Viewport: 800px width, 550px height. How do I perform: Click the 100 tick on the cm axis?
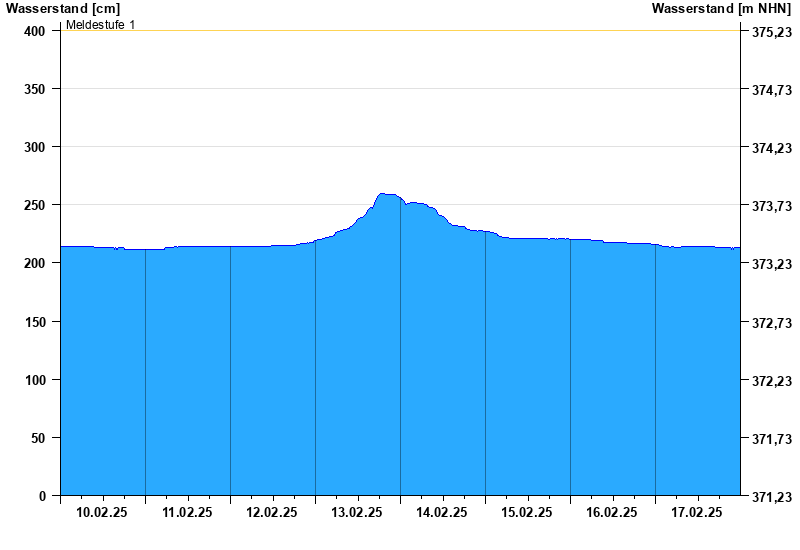point(36,380)
